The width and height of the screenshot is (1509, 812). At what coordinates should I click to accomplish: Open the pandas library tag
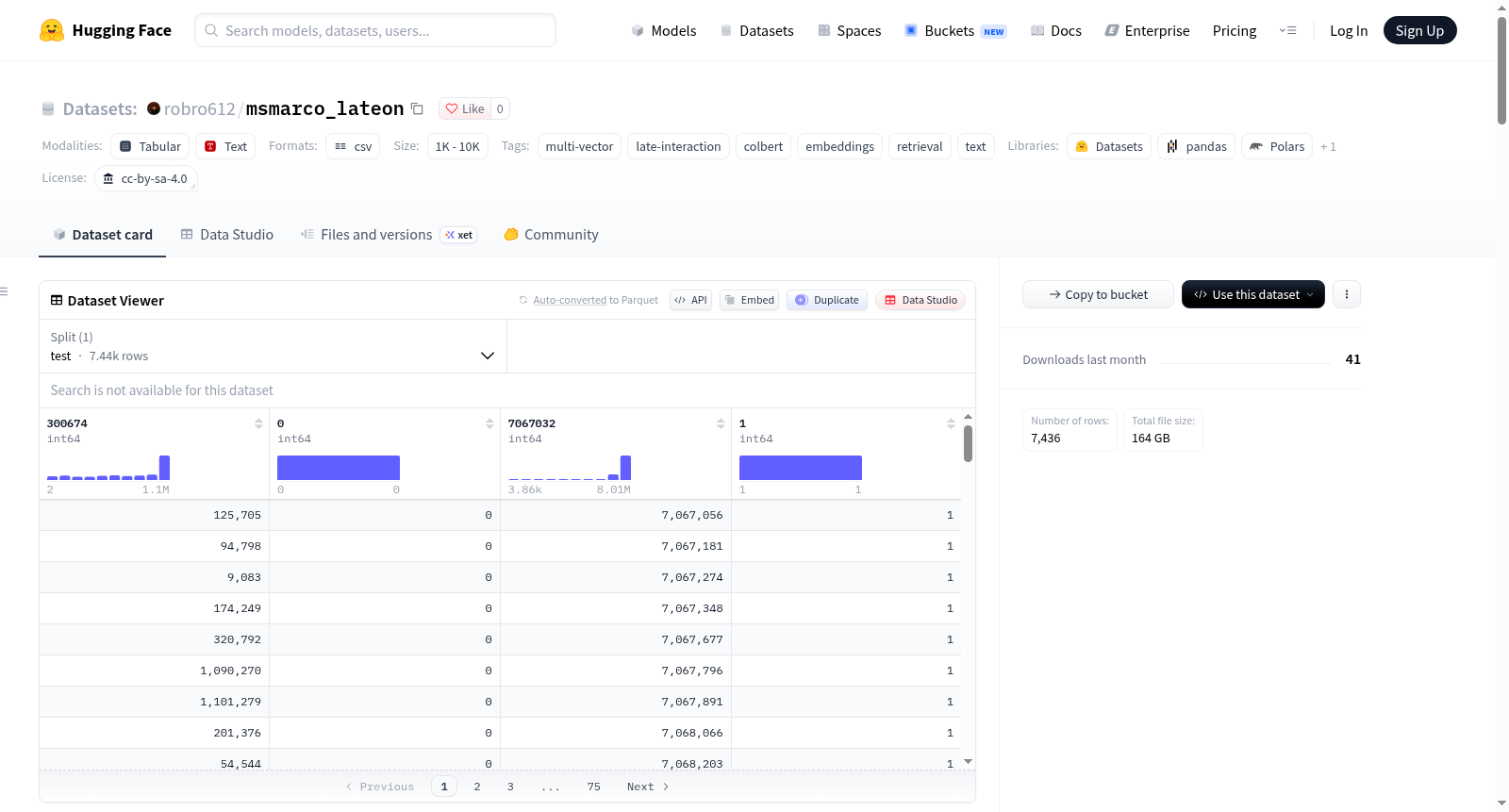pos(1196,147)
